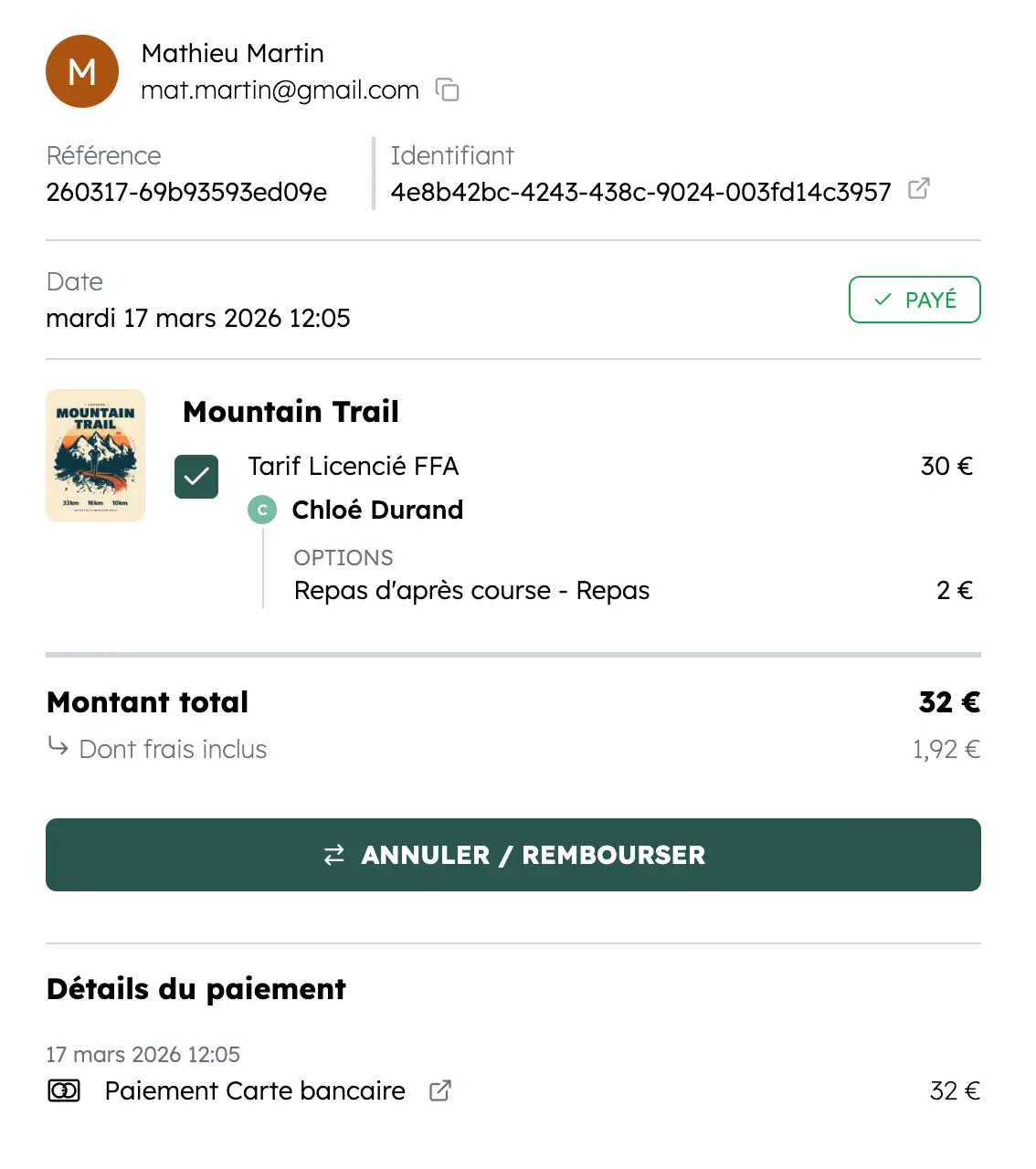Copy the mat.martin@gmail.com email address
This screenshot has width=1036, height=1169.
pos(448,90)
